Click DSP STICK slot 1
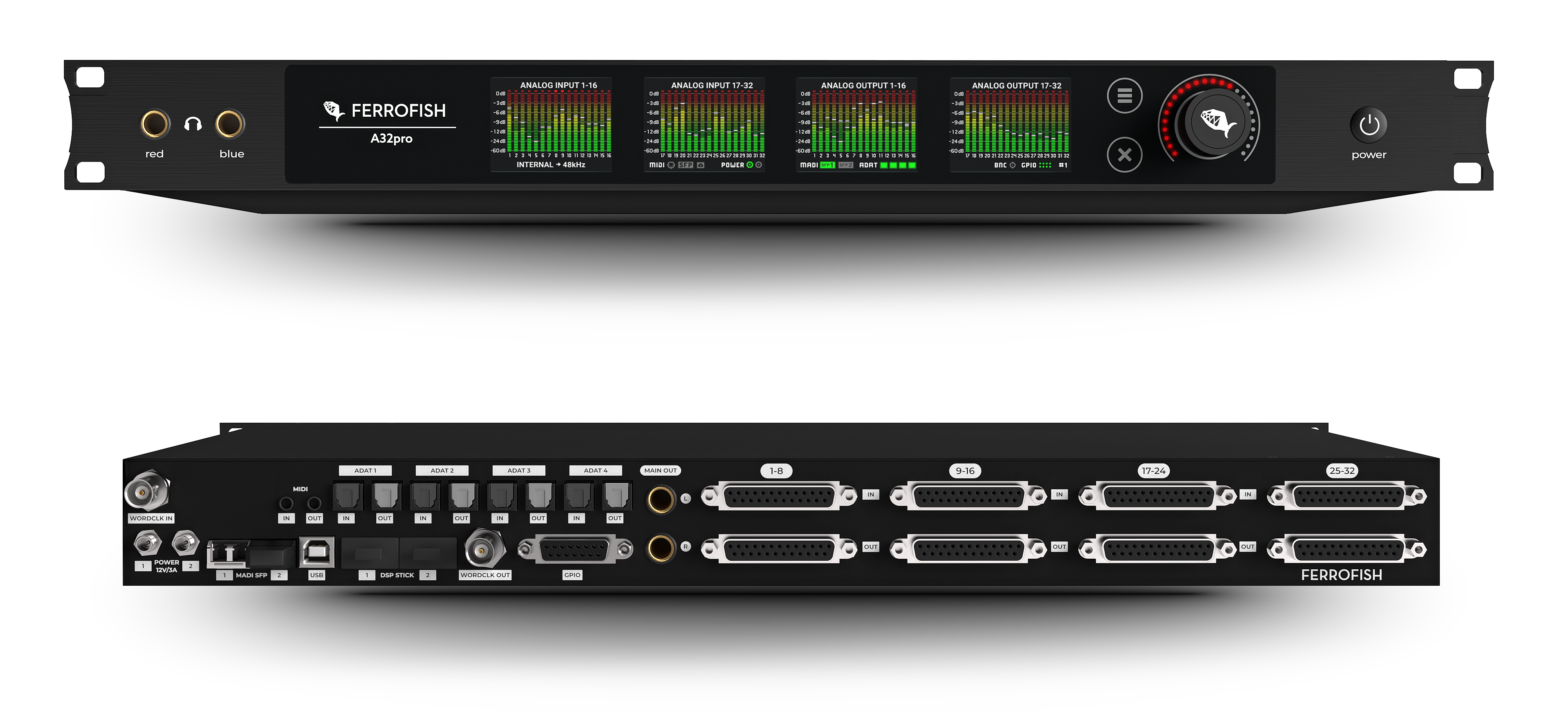The image size is (1568, 726). click(370, 553)
